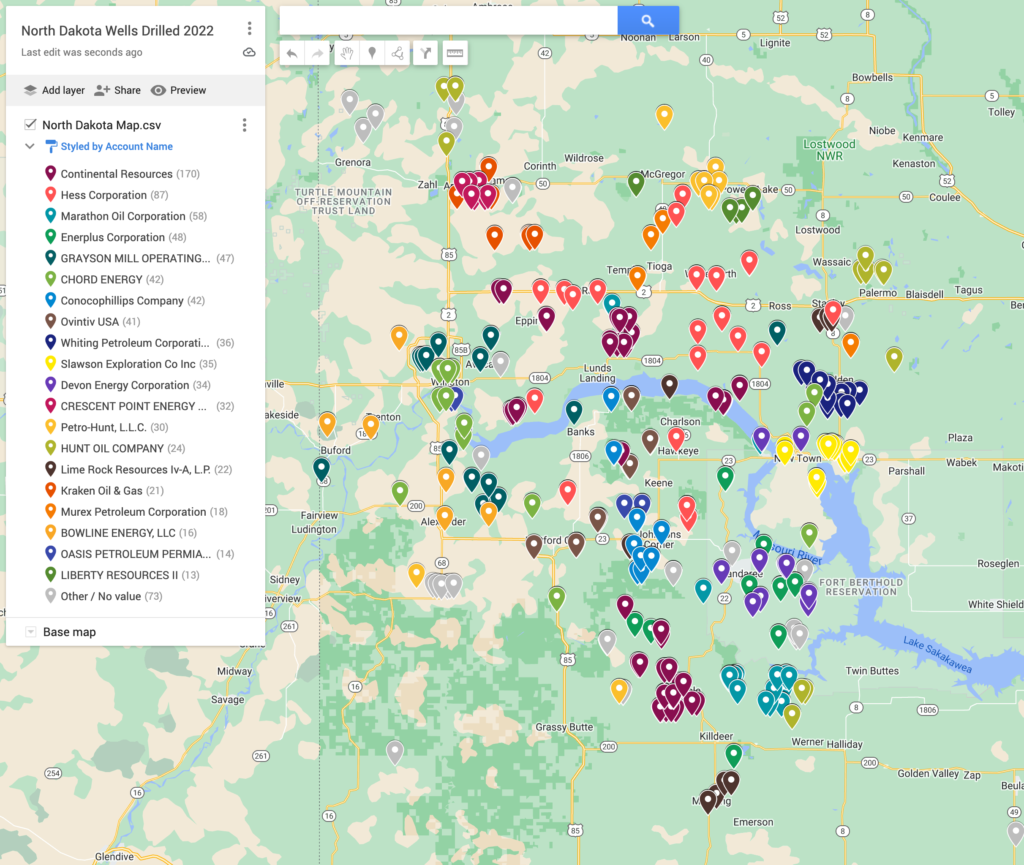Click Kraken Oil & Gas legend pin icon
The height and width of the screenshot is (865, 1024).
pos(50,490)
